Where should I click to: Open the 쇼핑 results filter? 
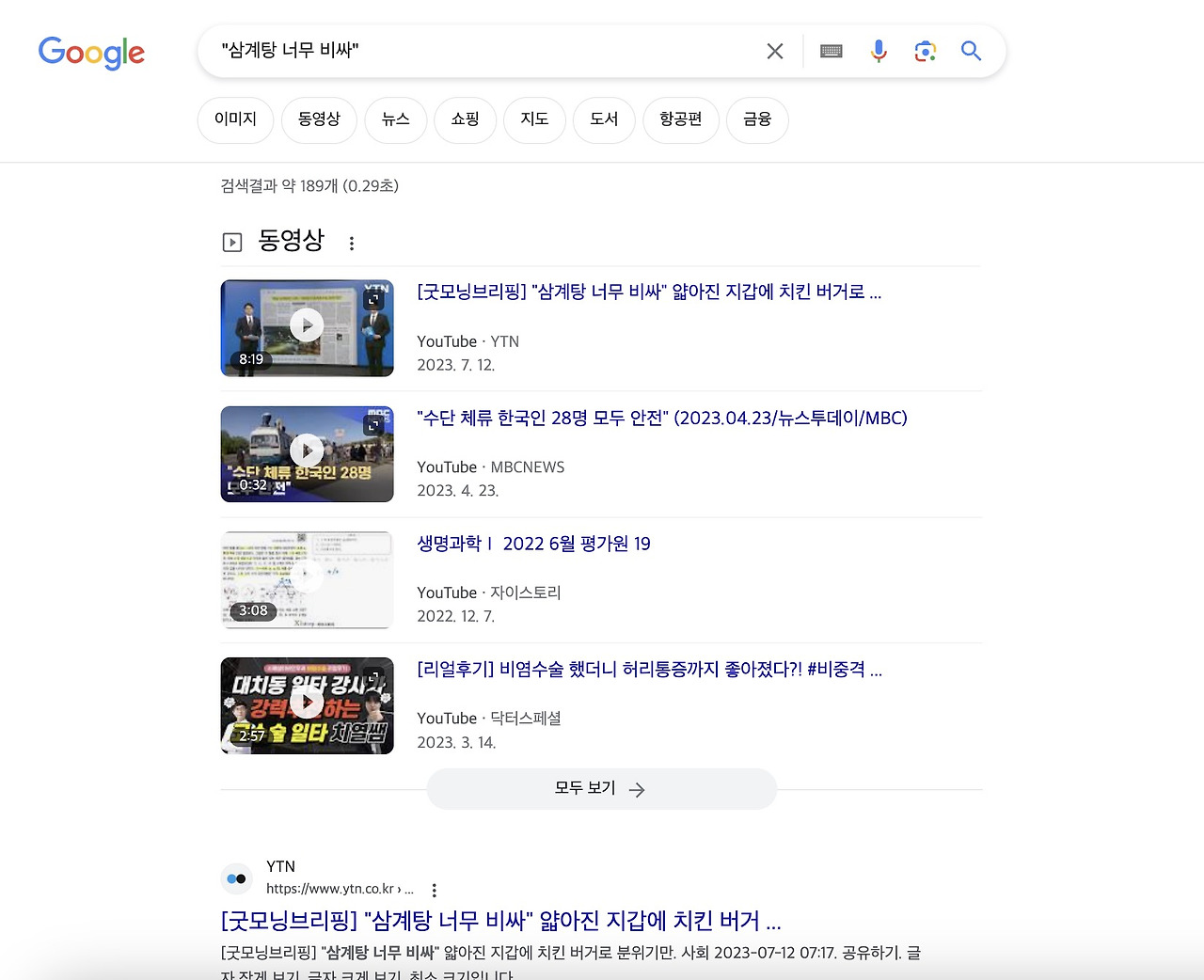(465, 119)
